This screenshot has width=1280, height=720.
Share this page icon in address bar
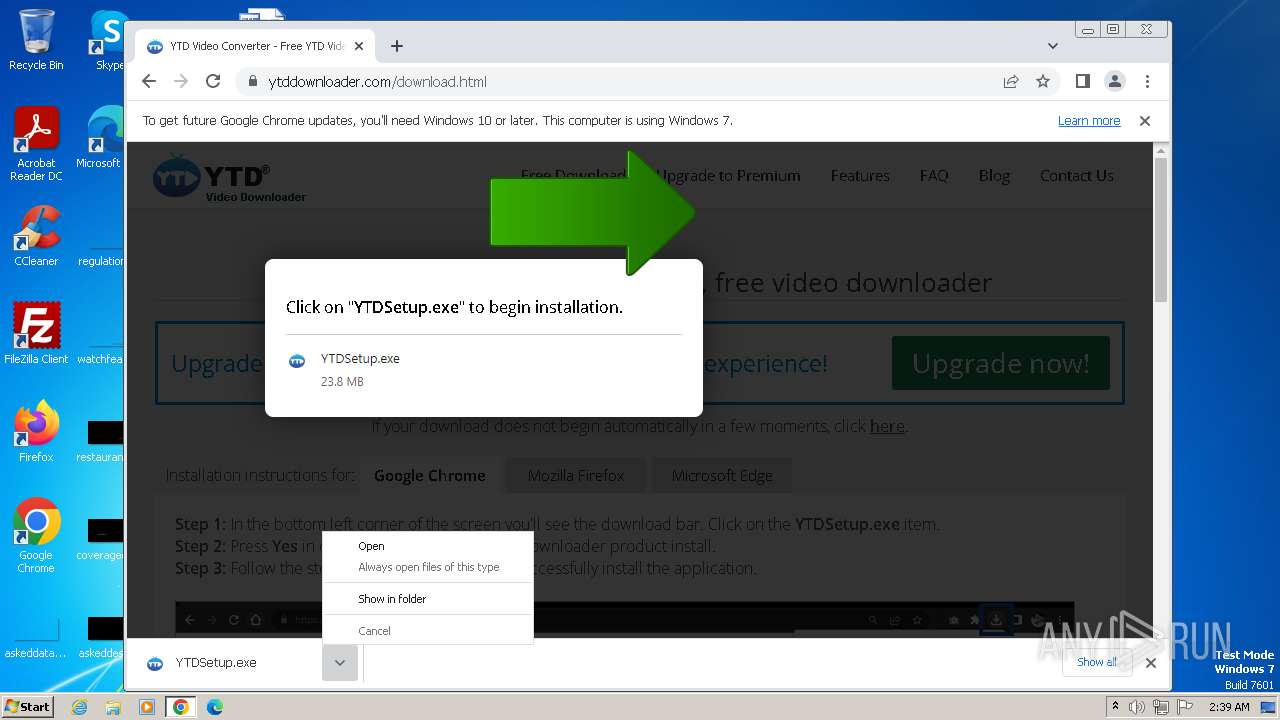[1011, 82]
